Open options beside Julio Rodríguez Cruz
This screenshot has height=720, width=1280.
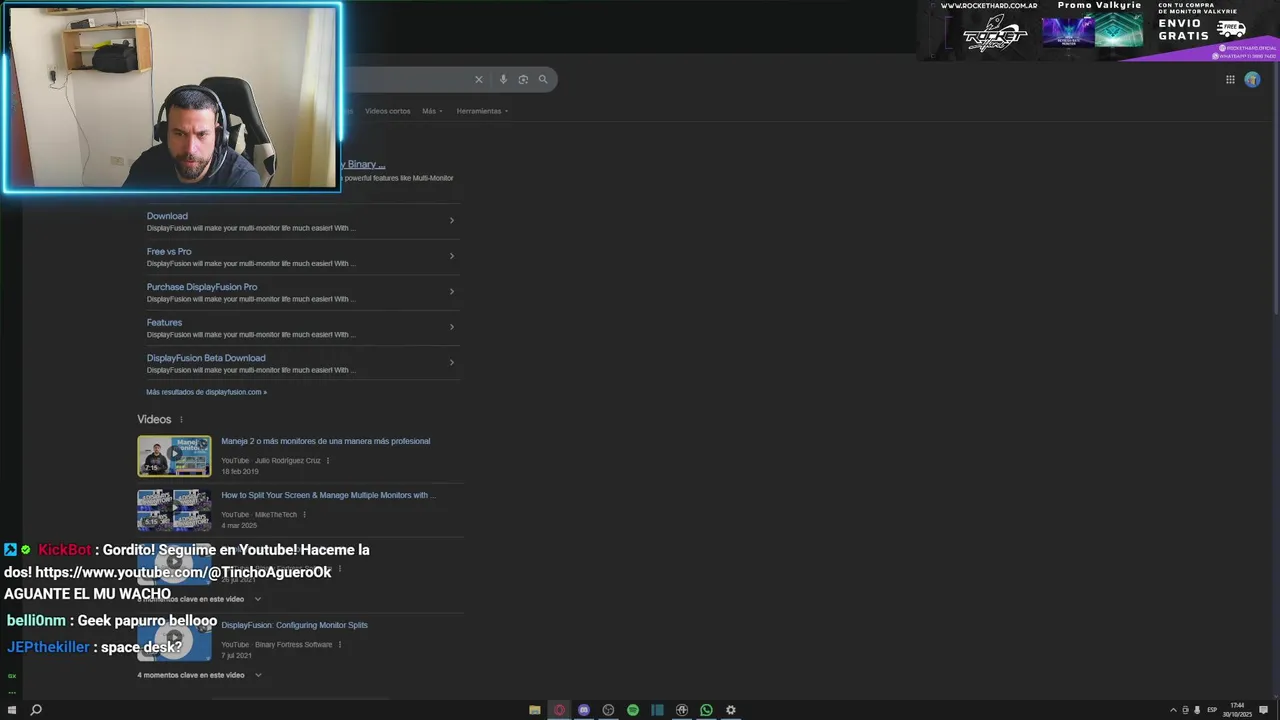[328, 461]
